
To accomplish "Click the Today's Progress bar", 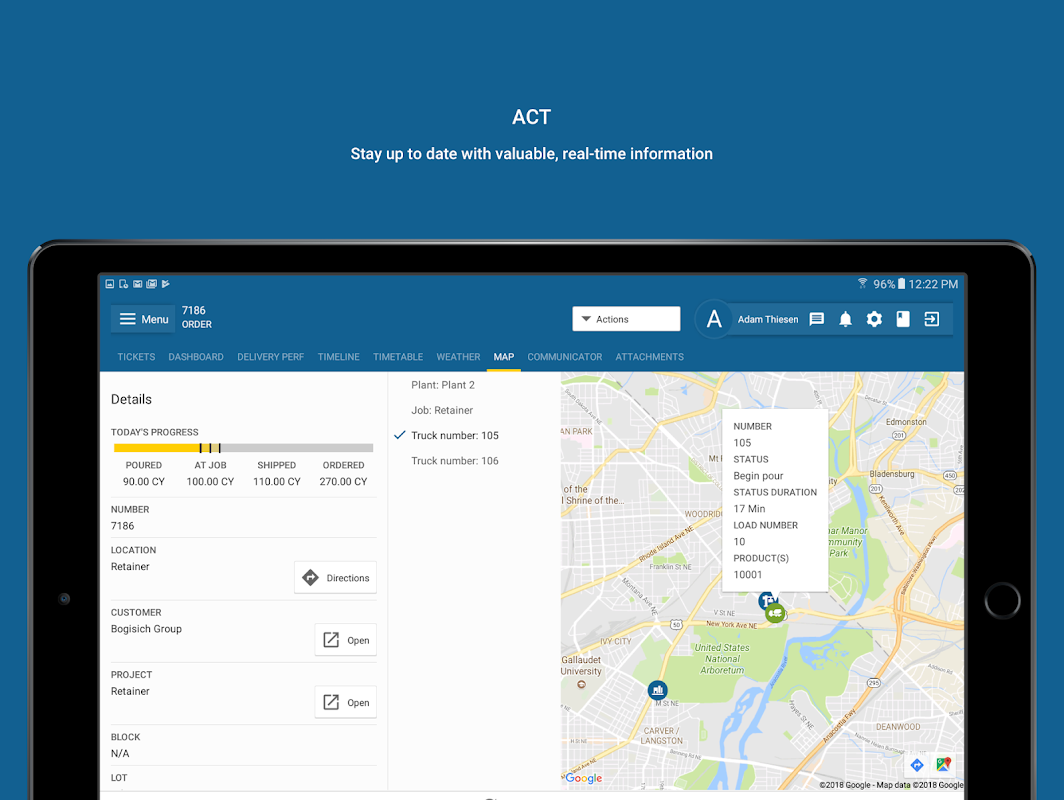I will [x=243, y=448].
